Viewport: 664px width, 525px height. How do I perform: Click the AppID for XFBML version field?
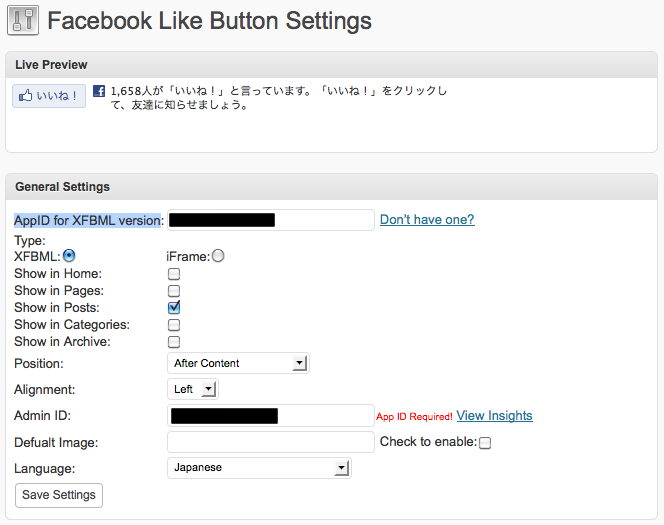tap(271, 220)
